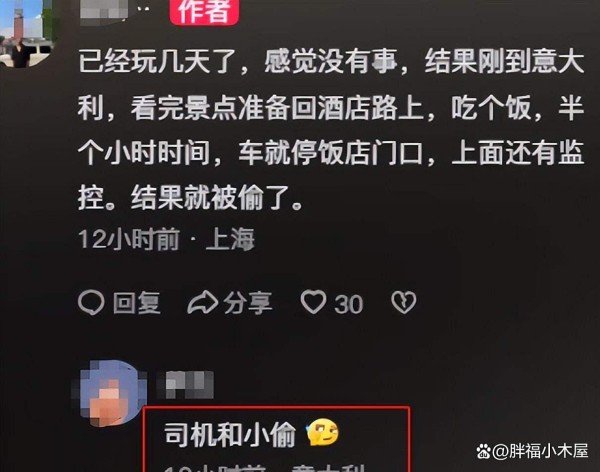
Task: Click the reply speech bubble icon
Action: pyautogui.click(x=91, y=302)
